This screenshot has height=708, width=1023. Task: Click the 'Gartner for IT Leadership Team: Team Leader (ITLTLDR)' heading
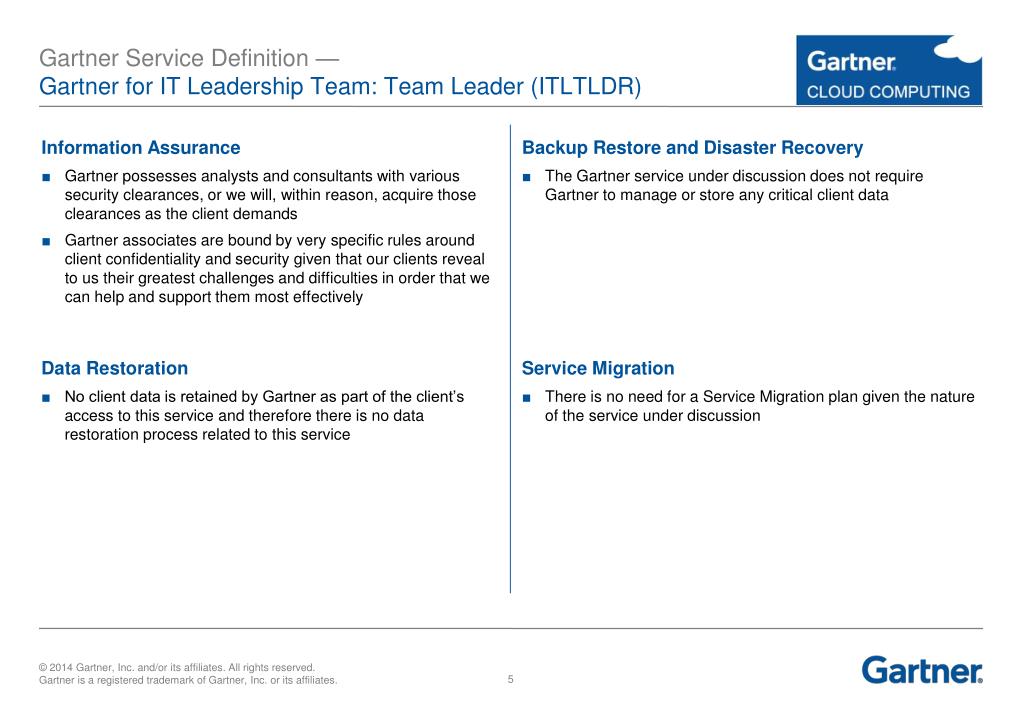pos(340,86)
